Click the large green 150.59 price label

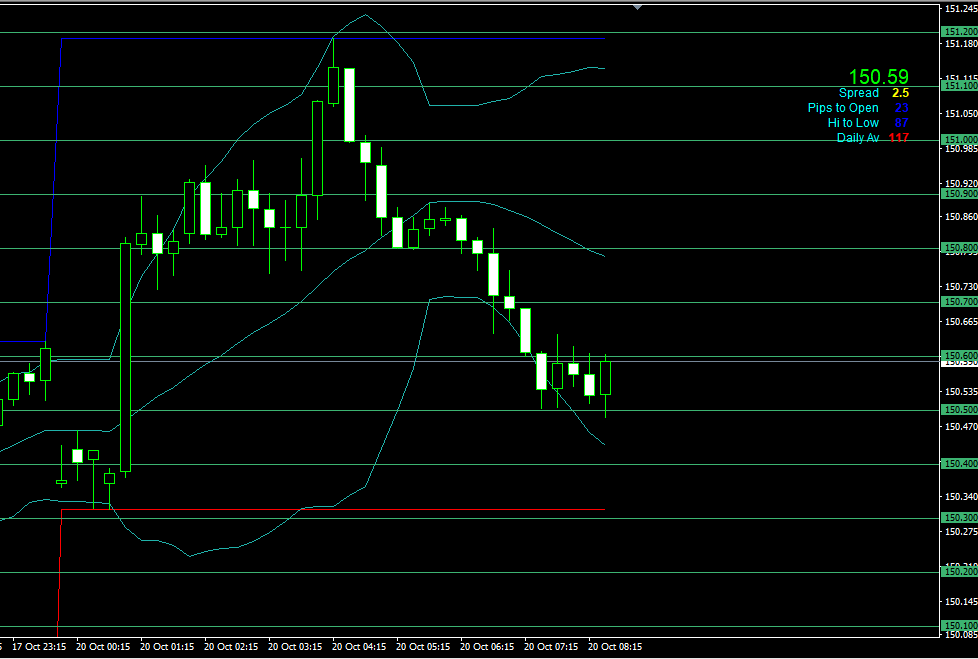point(878,77)
